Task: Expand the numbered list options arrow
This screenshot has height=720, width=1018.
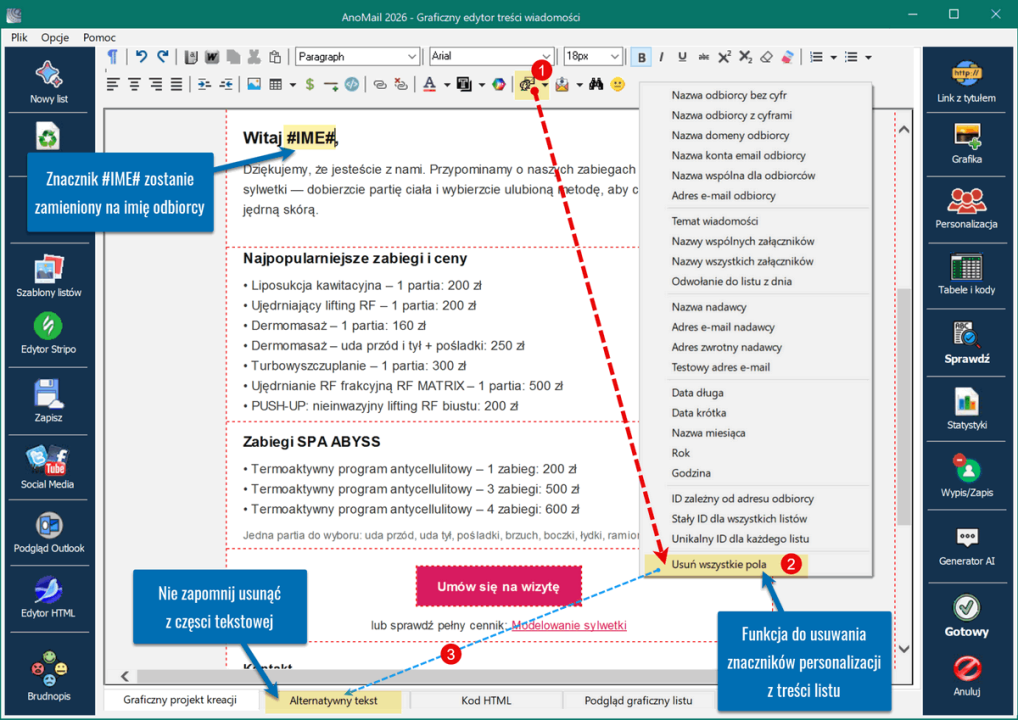Action: point(834,57)
